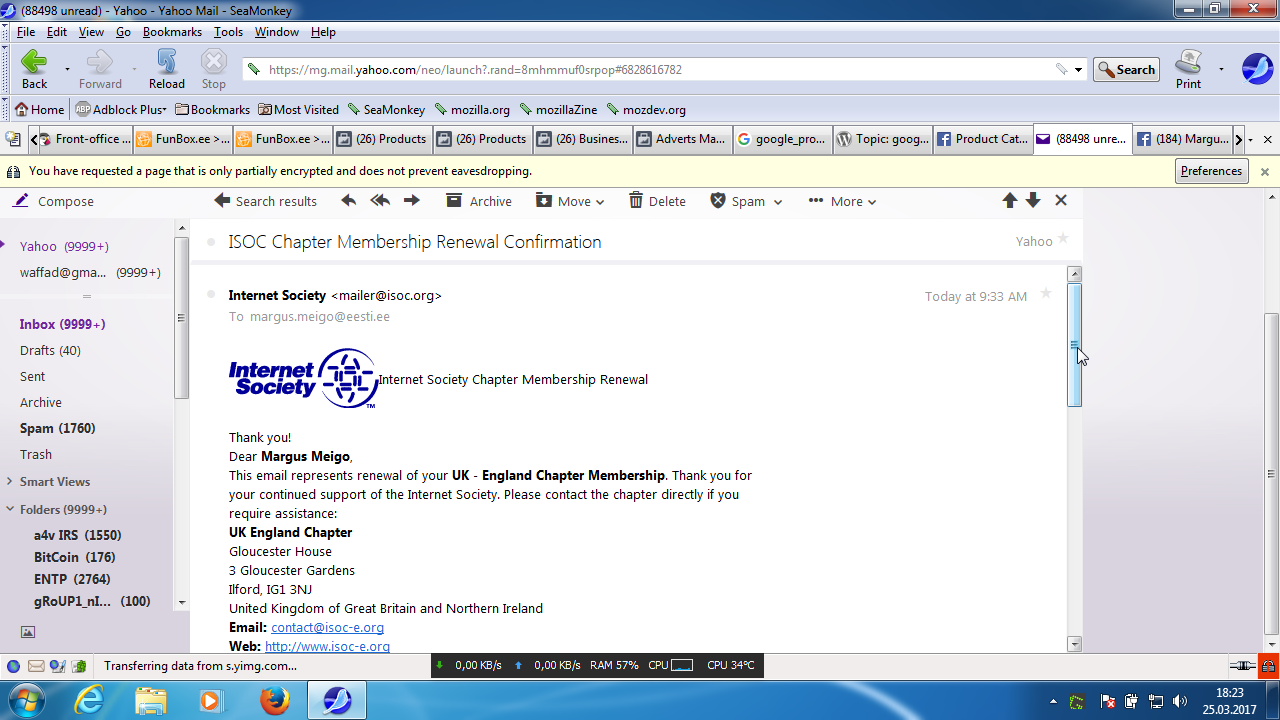
Task: Open the http://www.isoc-e.org link
Action: coord(327,647)
